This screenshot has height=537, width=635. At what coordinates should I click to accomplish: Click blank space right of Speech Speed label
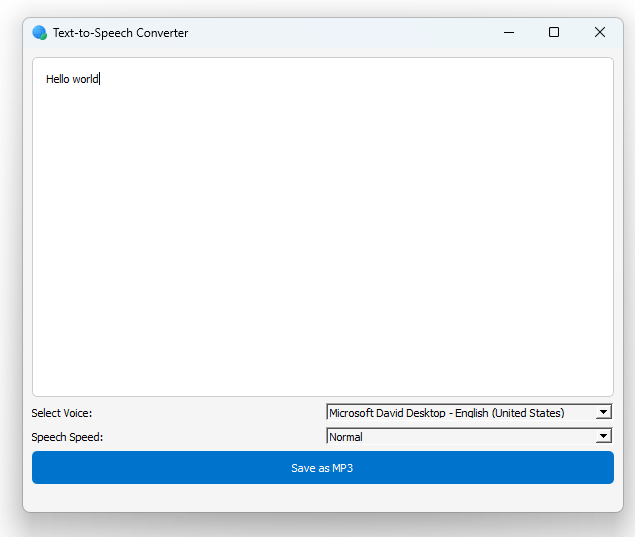point(210,437)
